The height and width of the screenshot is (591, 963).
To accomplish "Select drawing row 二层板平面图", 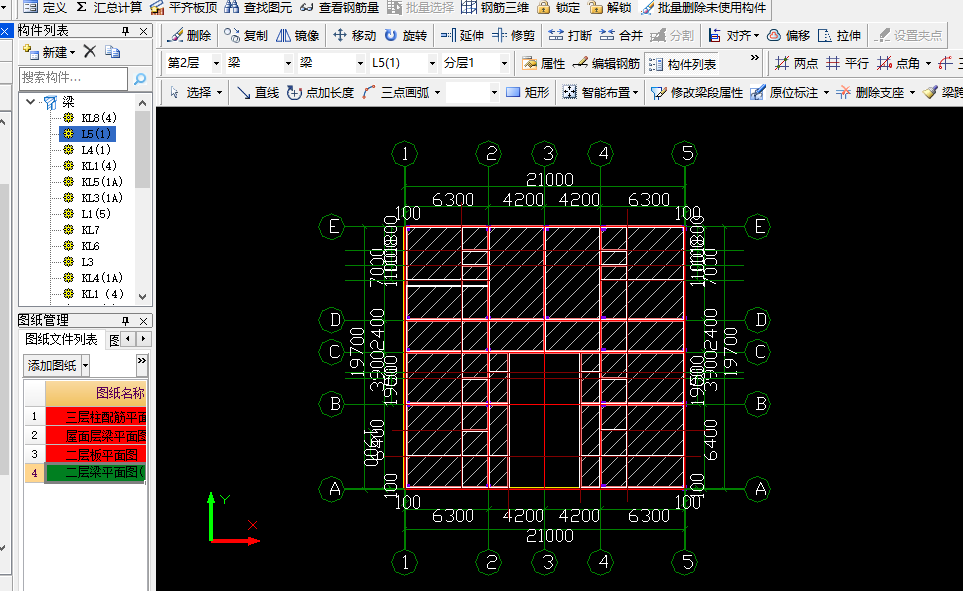I will [x=96, y=455].
